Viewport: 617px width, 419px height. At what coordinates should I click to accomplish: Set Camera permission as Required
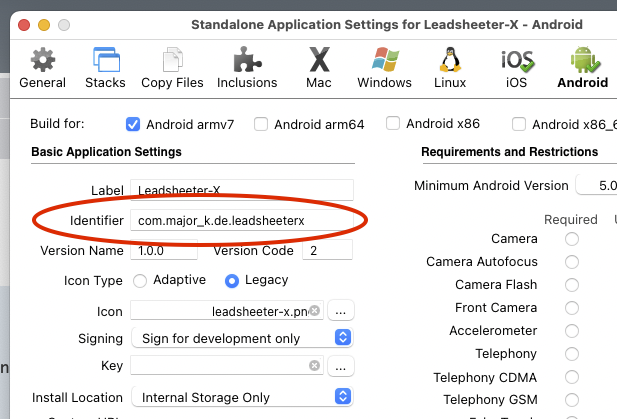point(572,239)
